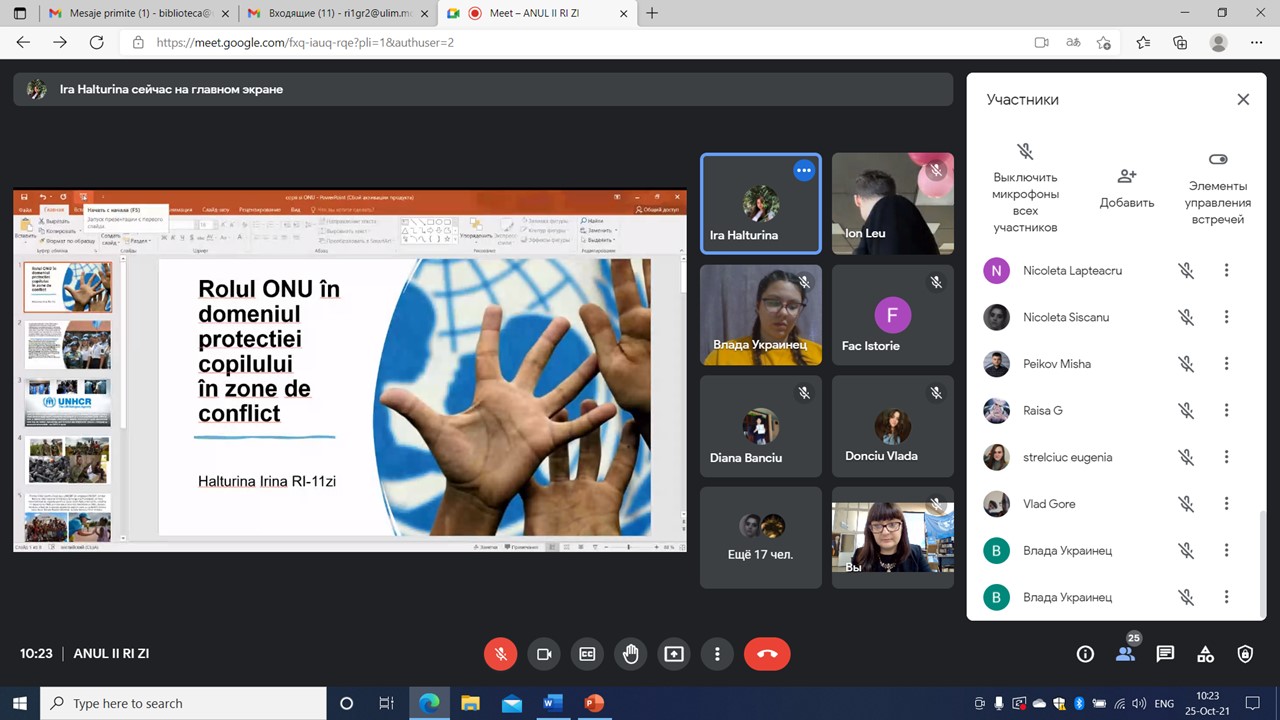Add this page to favorites star

point(1104,43)
